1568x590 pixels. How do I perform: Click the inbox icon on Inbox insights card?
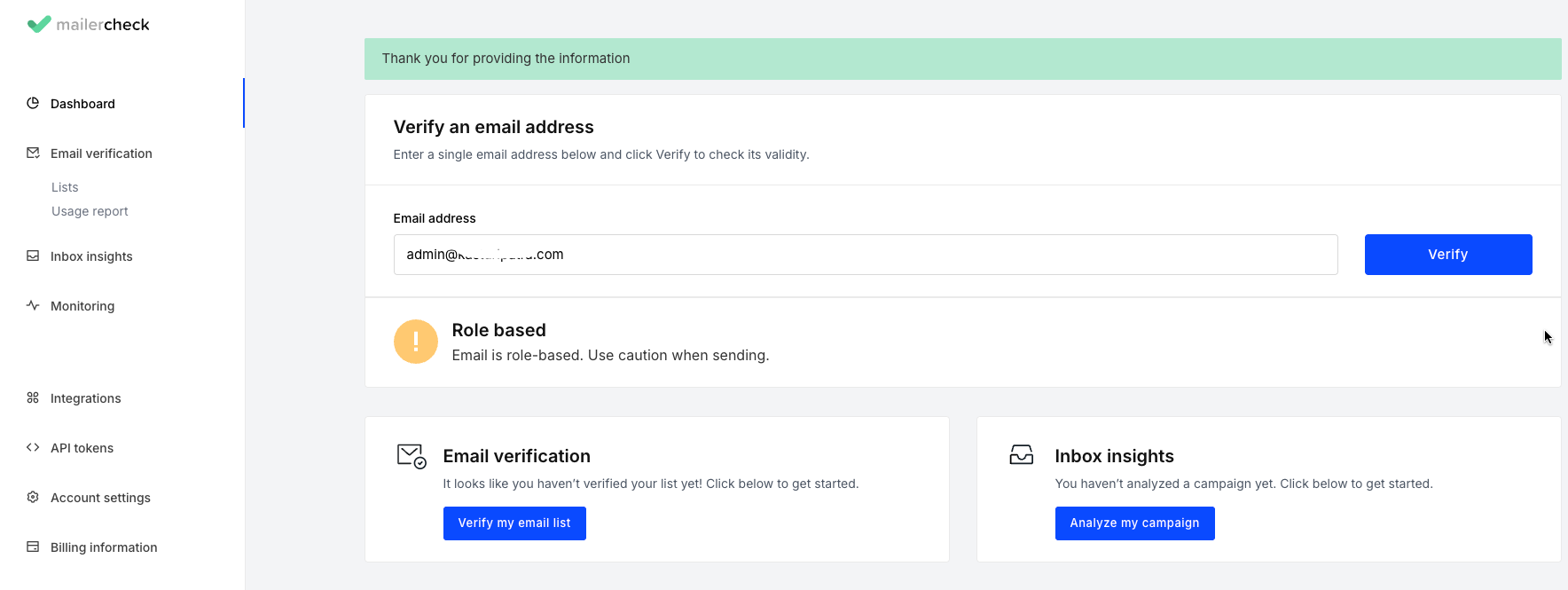(x=1022, y=455)
